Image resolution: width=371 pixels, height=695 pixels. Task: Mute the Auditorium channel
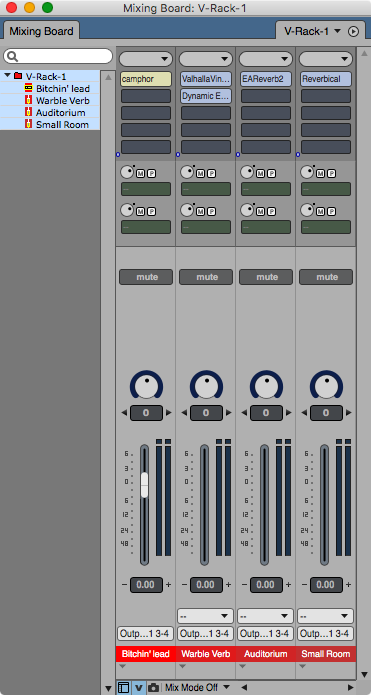(x=266, y=277)
